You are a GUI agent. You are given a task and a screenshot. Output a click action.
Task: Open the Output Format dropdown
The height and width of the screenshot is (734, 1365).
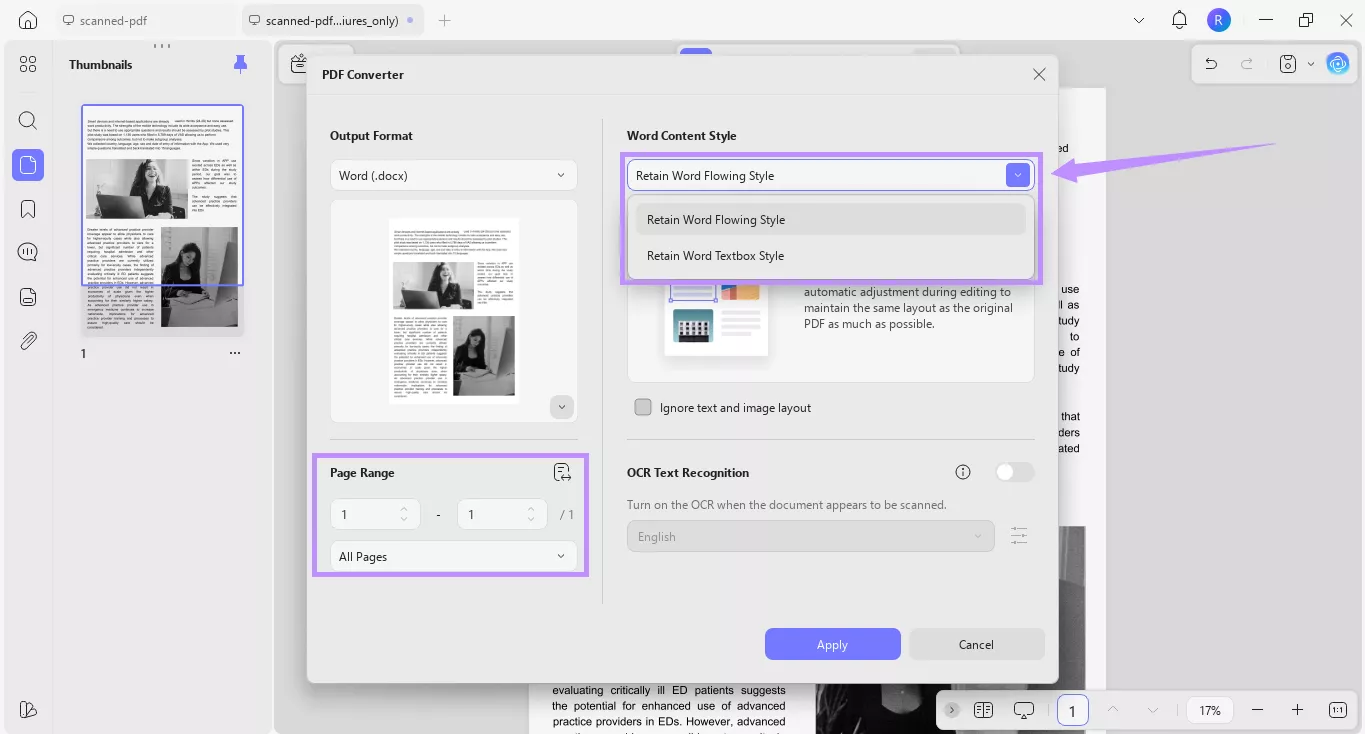[453, 174]
